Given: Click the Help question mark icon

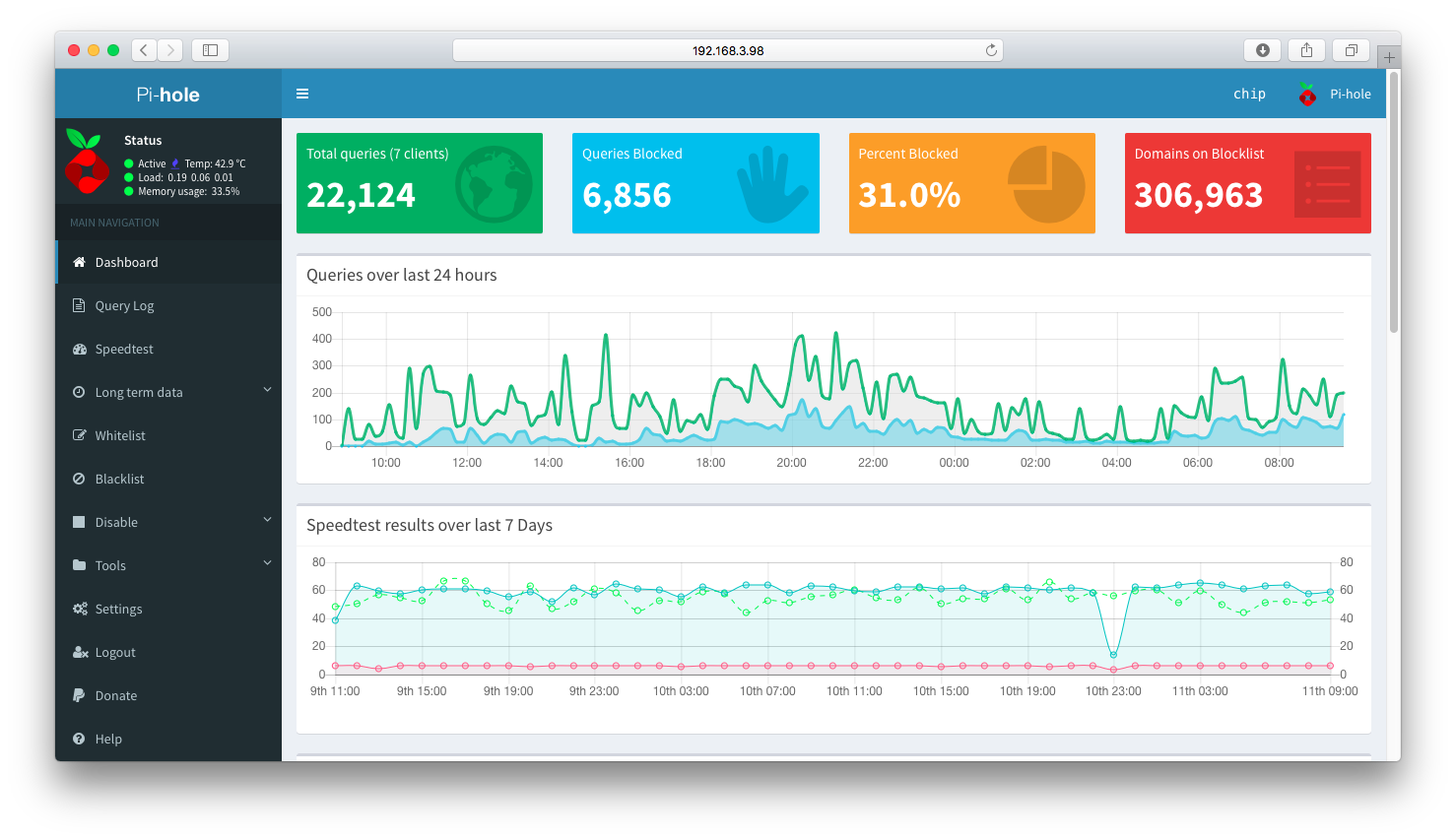Looking at the screenshot, I should click(x=79, y=739).
